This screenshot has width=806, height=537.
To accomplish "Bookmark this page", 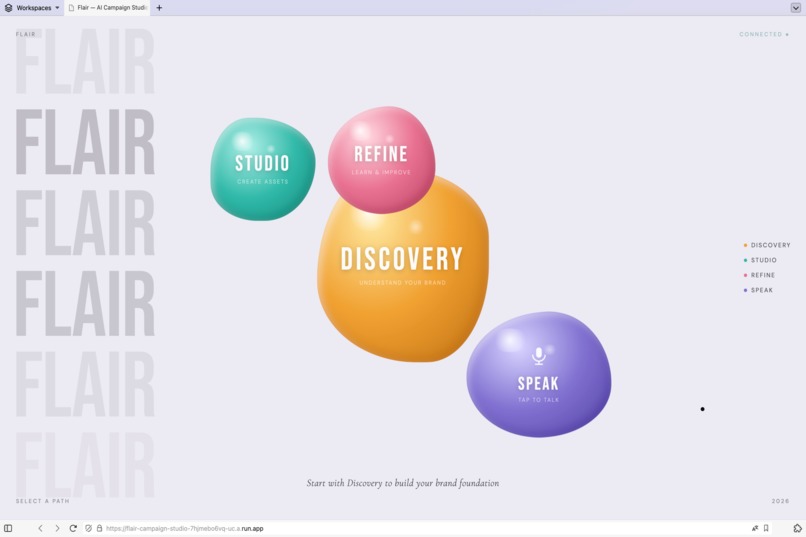I will 766,528.
